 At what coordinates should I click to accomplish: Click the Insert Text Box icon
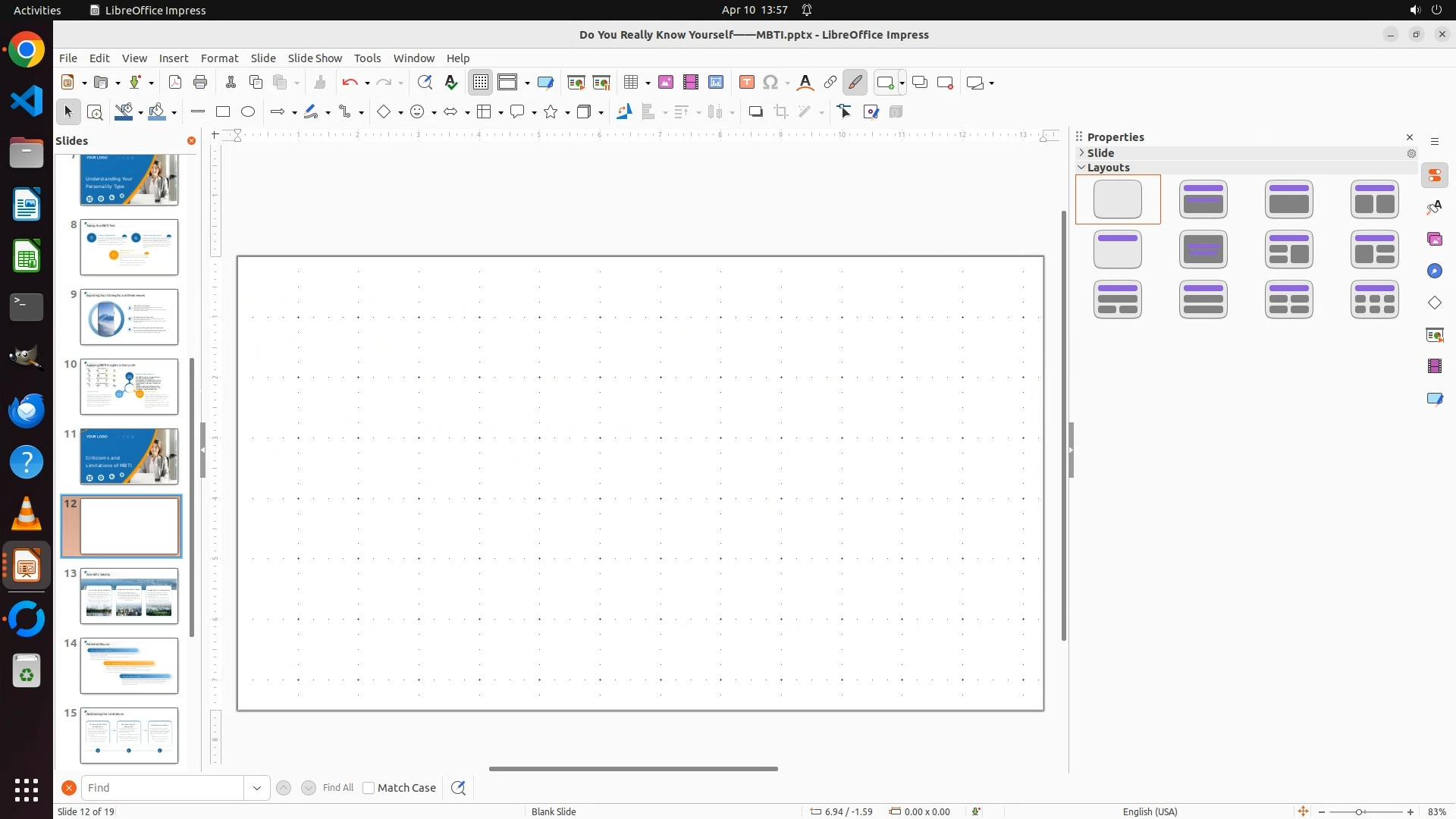[747, 83]
